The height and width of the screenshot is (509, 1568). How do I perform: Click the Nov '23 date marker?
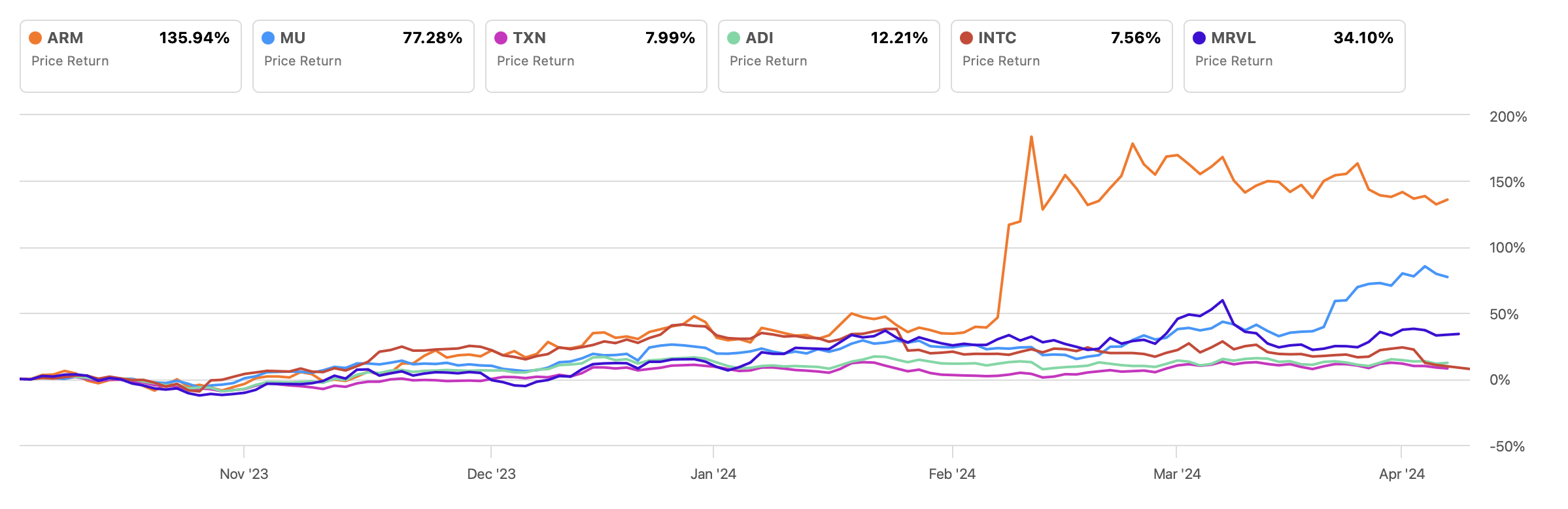[244, 474]
